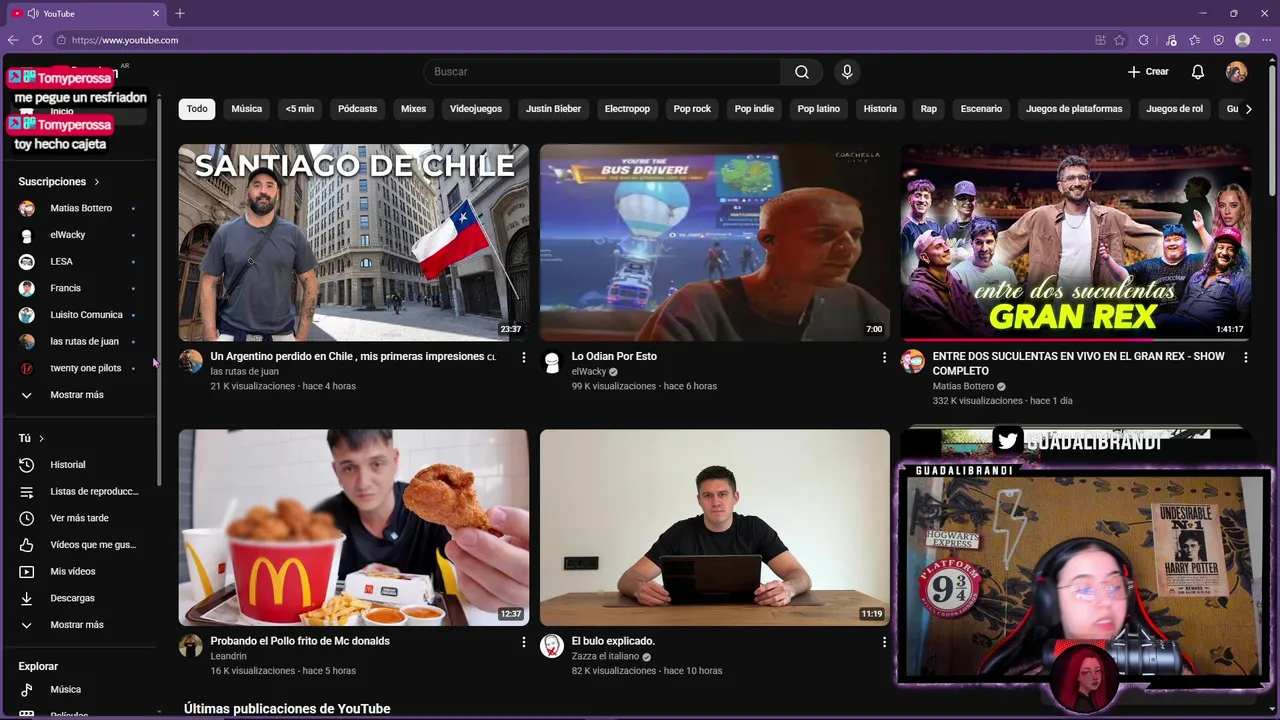Open browser extensions icon
Image resolution: width=1280 pixels, height=720 pixels.
click(x=1143, y=40)
